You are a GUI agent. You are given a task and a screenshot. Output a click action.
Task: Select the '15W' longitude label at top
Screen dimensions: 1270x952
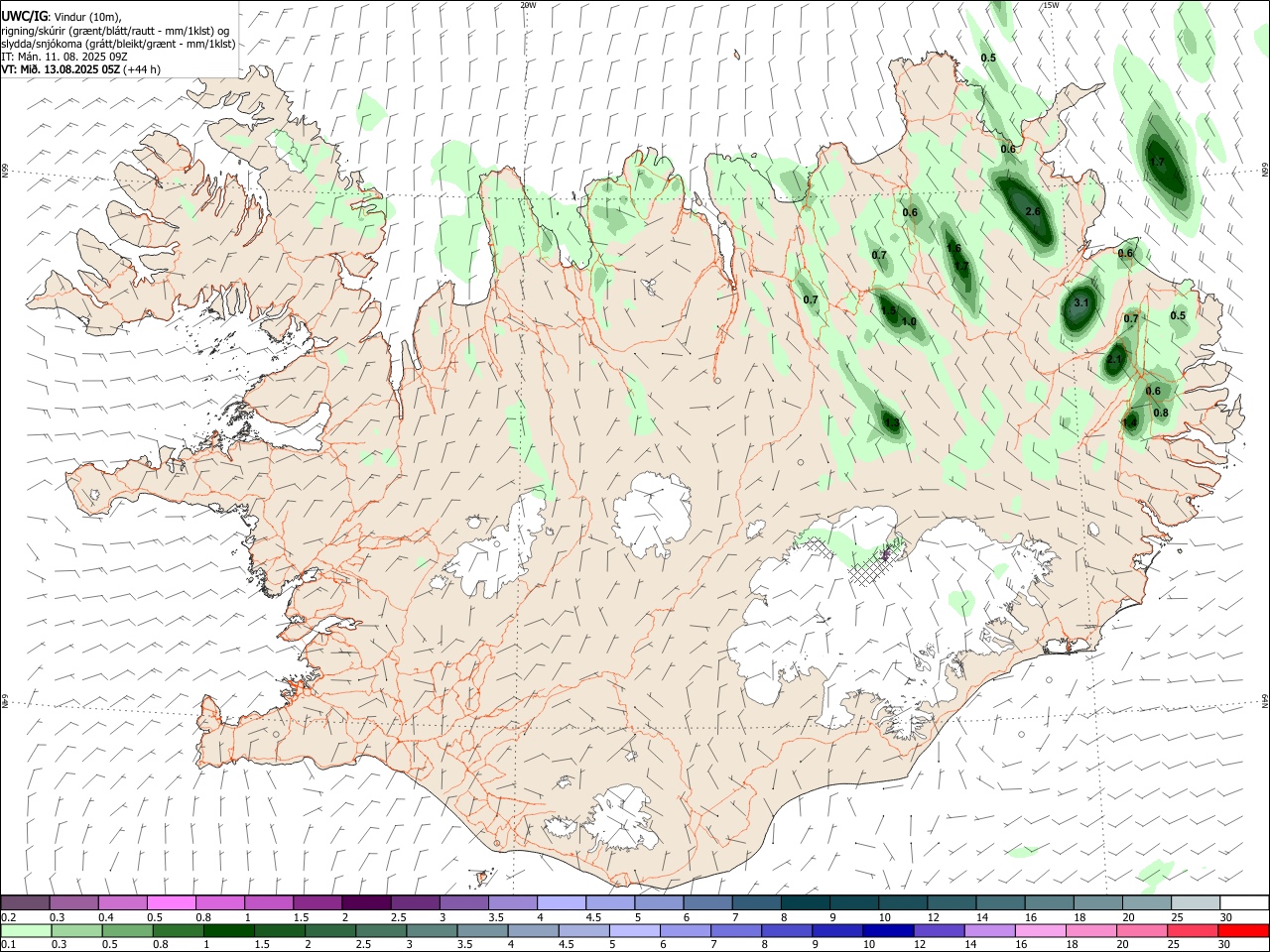1052,5
